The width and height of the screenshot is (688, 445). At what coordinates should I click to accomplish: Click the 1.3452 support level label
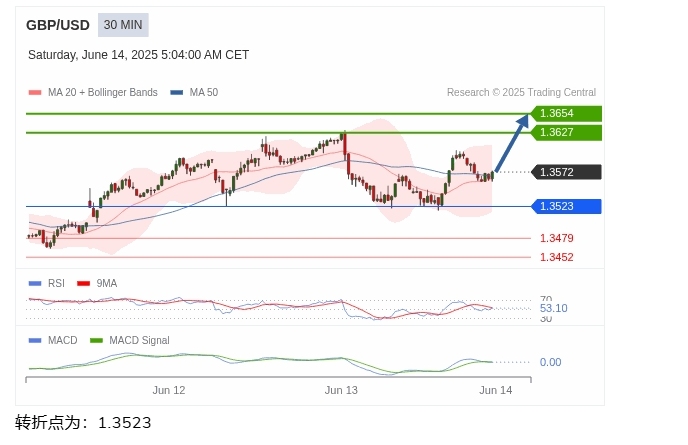pos(556,257)
